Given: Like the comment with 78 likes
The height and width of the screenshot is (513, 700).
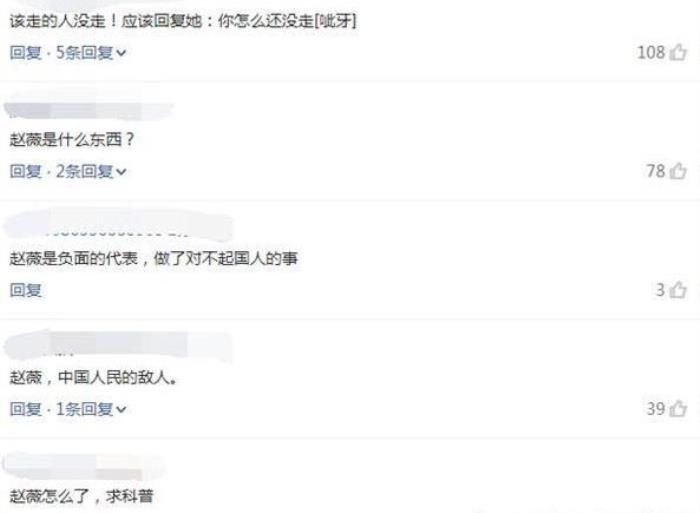Looking at the screenshot, I should point(678,171).
